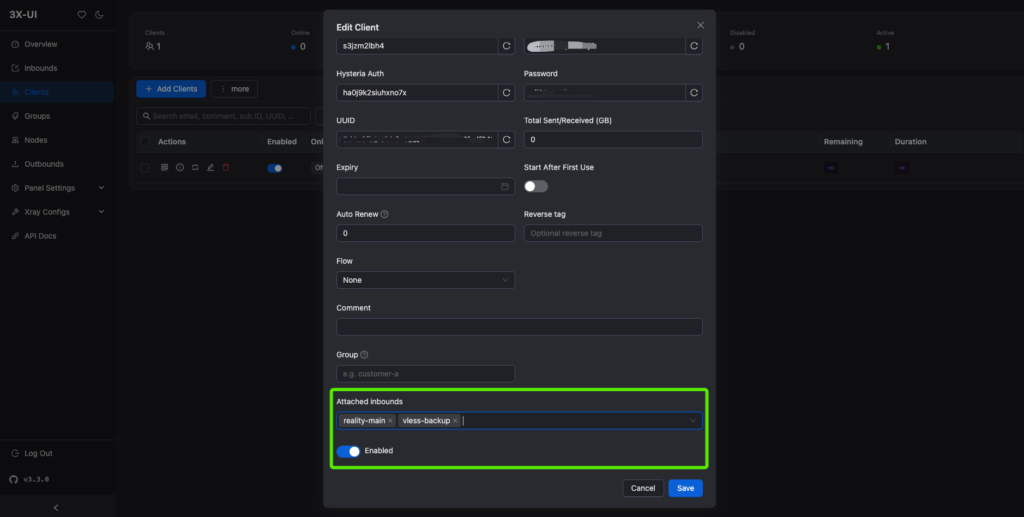
Task: Regenerate the UUID value
Action: 506,140
